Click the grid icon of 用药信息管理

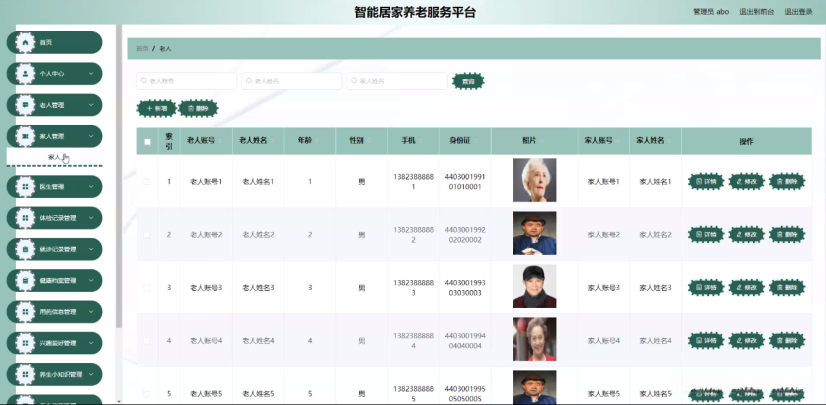[x=25, y=312]
